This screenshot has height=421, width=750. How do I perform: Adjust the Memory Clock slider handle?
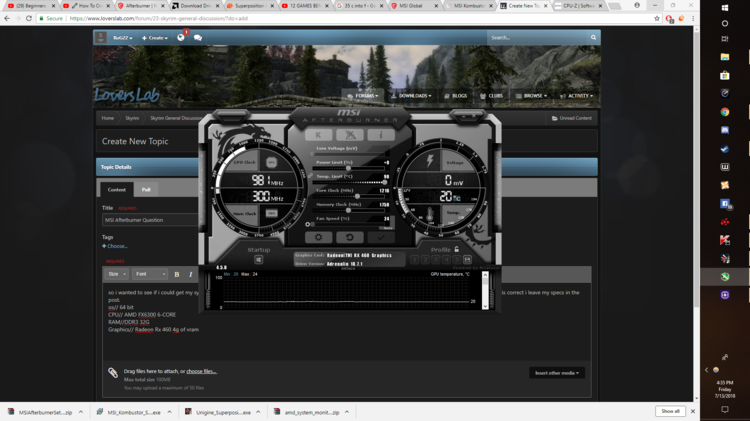click(x=348, y=210)
